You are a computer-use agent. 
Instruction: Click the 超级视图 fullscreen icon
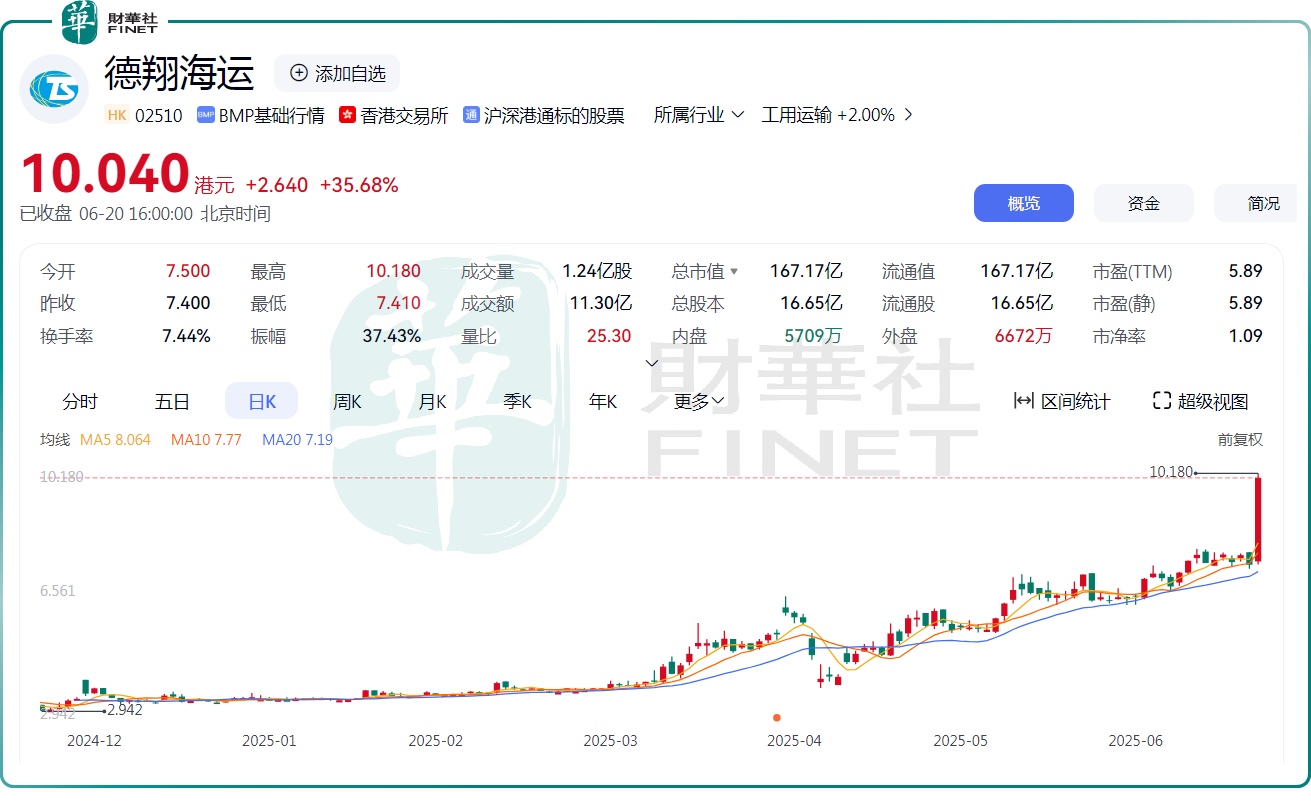click(1161, 401)
